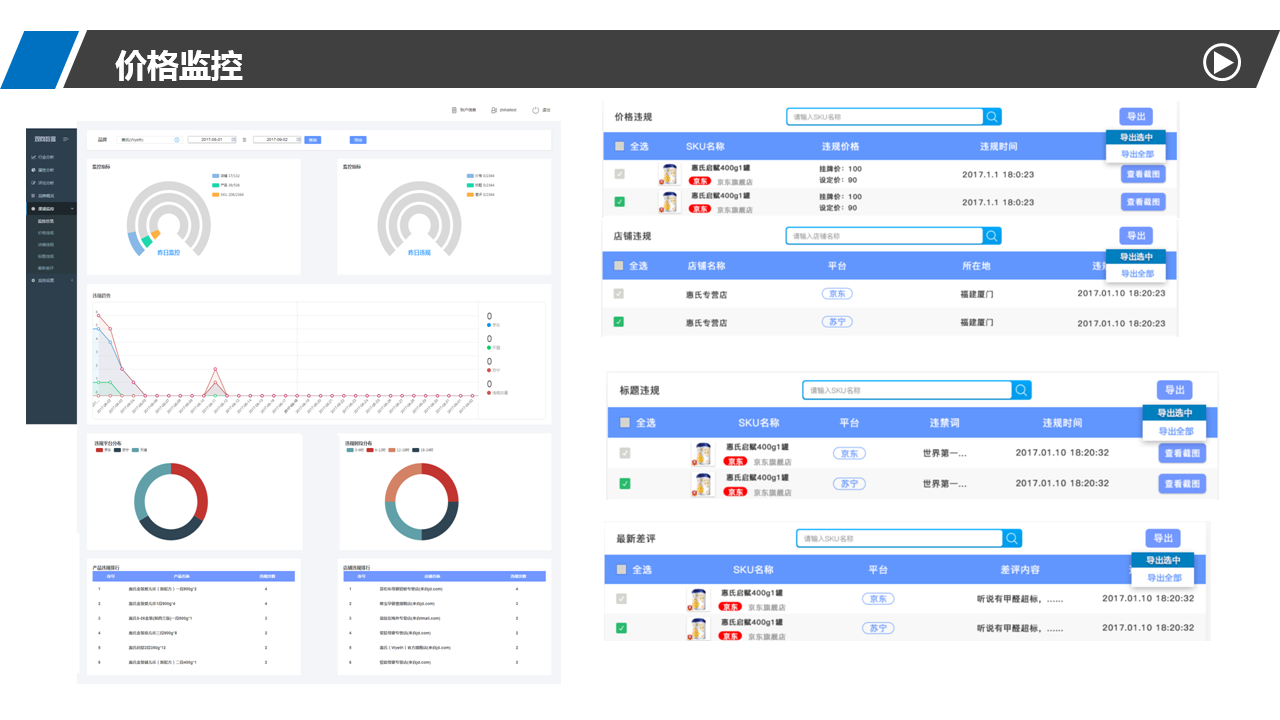Click product thumbnail in checked 标题违规 row
Screen dimensions: 1280x720
tap(704, 484)
